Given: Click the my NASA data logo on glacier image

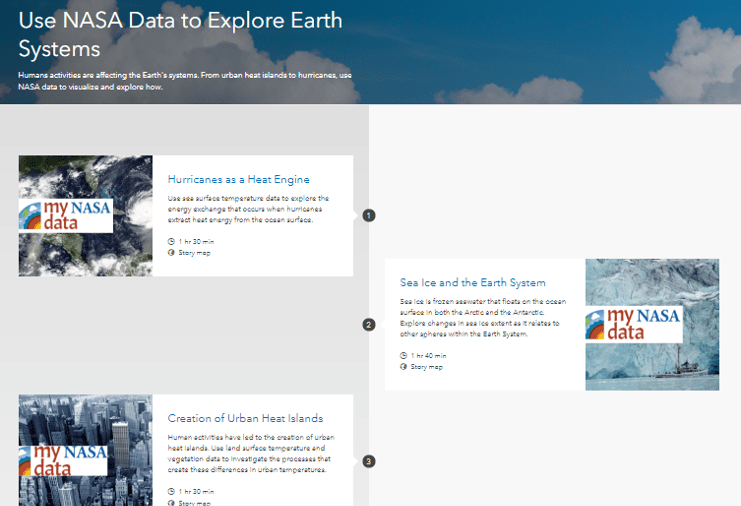Looking at the screenshot, I should (634, 324).
